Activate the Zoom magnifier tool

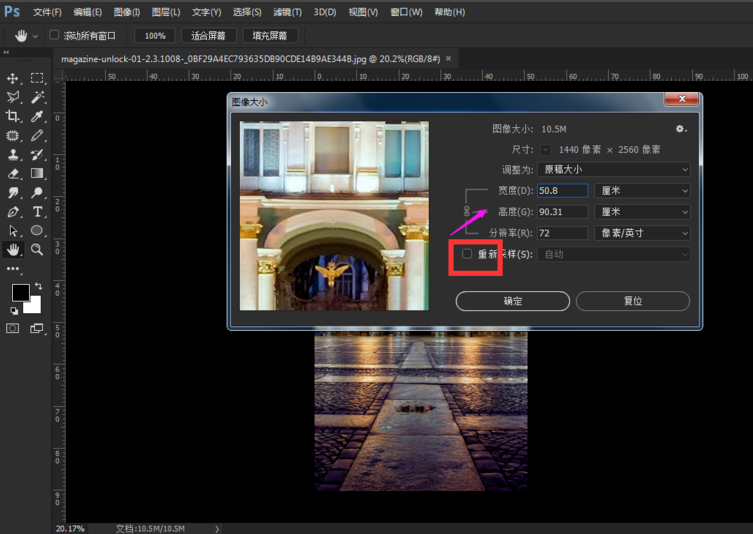click(x=37, y=249)
